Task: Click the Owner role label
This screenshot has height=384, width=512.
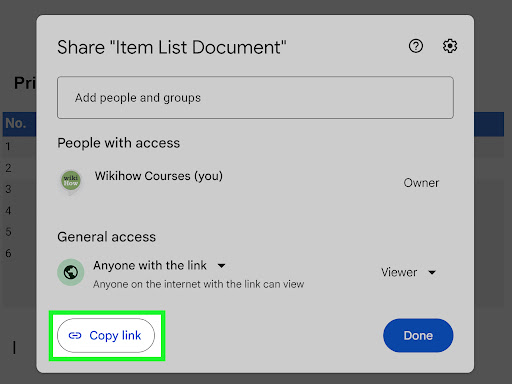Action: tap(421, 183)
